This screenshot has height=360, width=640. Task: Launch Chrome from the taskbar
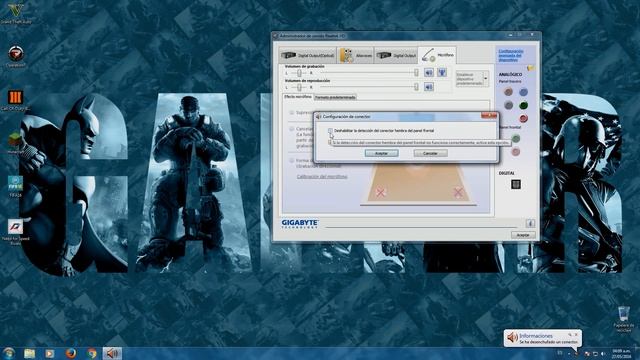92,353
